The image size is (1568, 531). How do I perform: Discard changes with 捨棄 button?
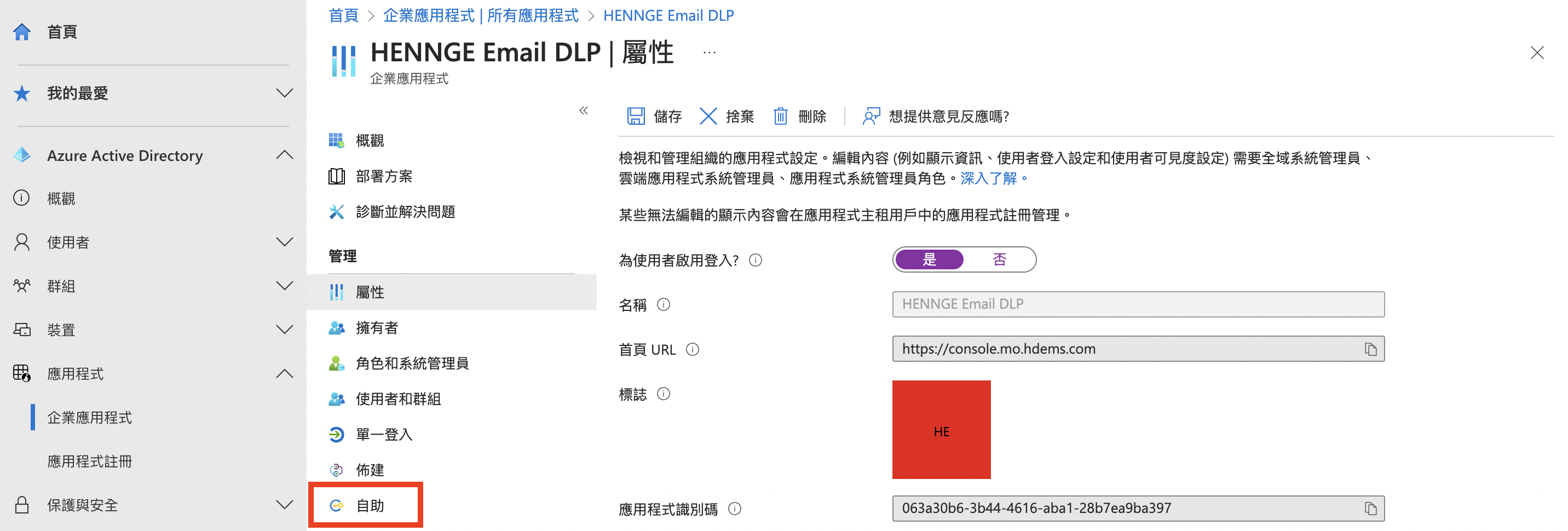727,116
